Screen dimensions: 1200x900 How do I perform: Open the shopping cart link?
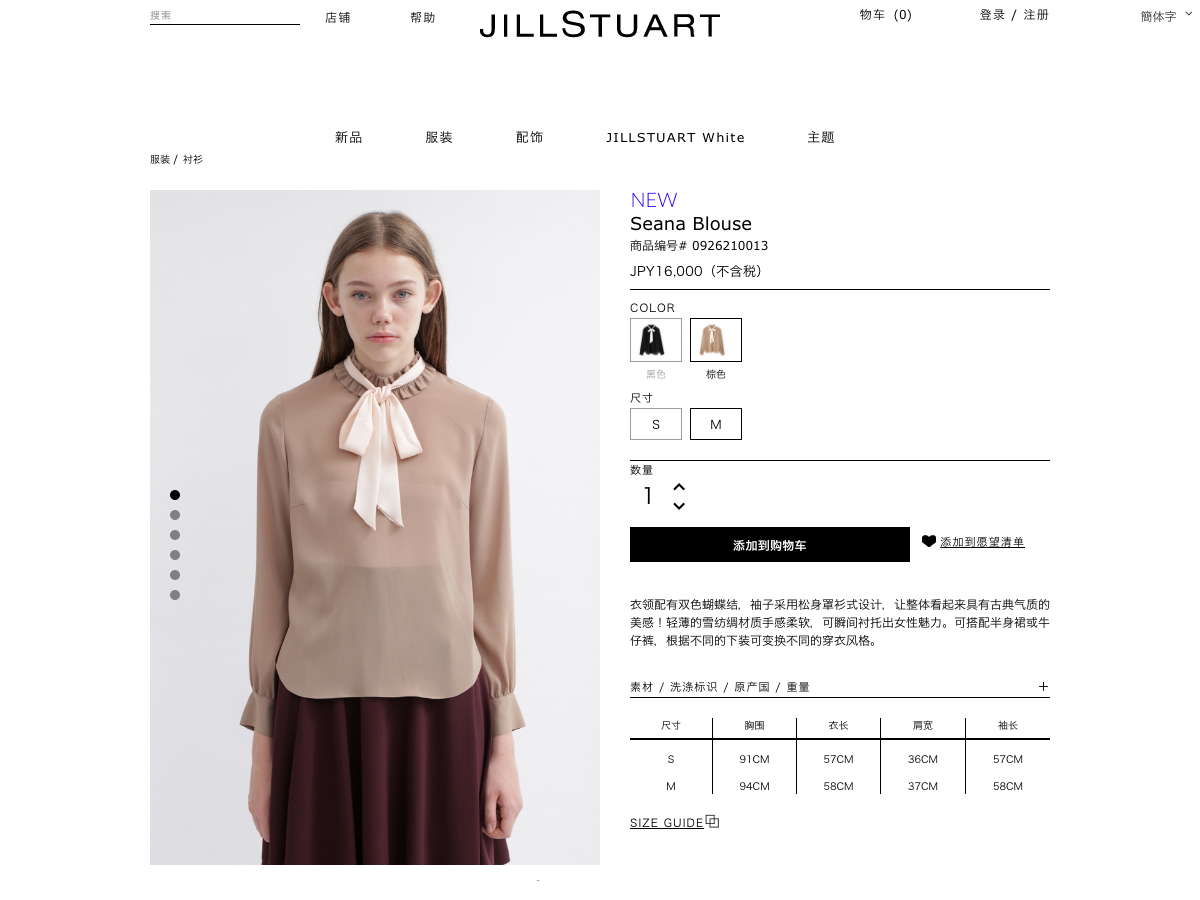coord(886,15)
